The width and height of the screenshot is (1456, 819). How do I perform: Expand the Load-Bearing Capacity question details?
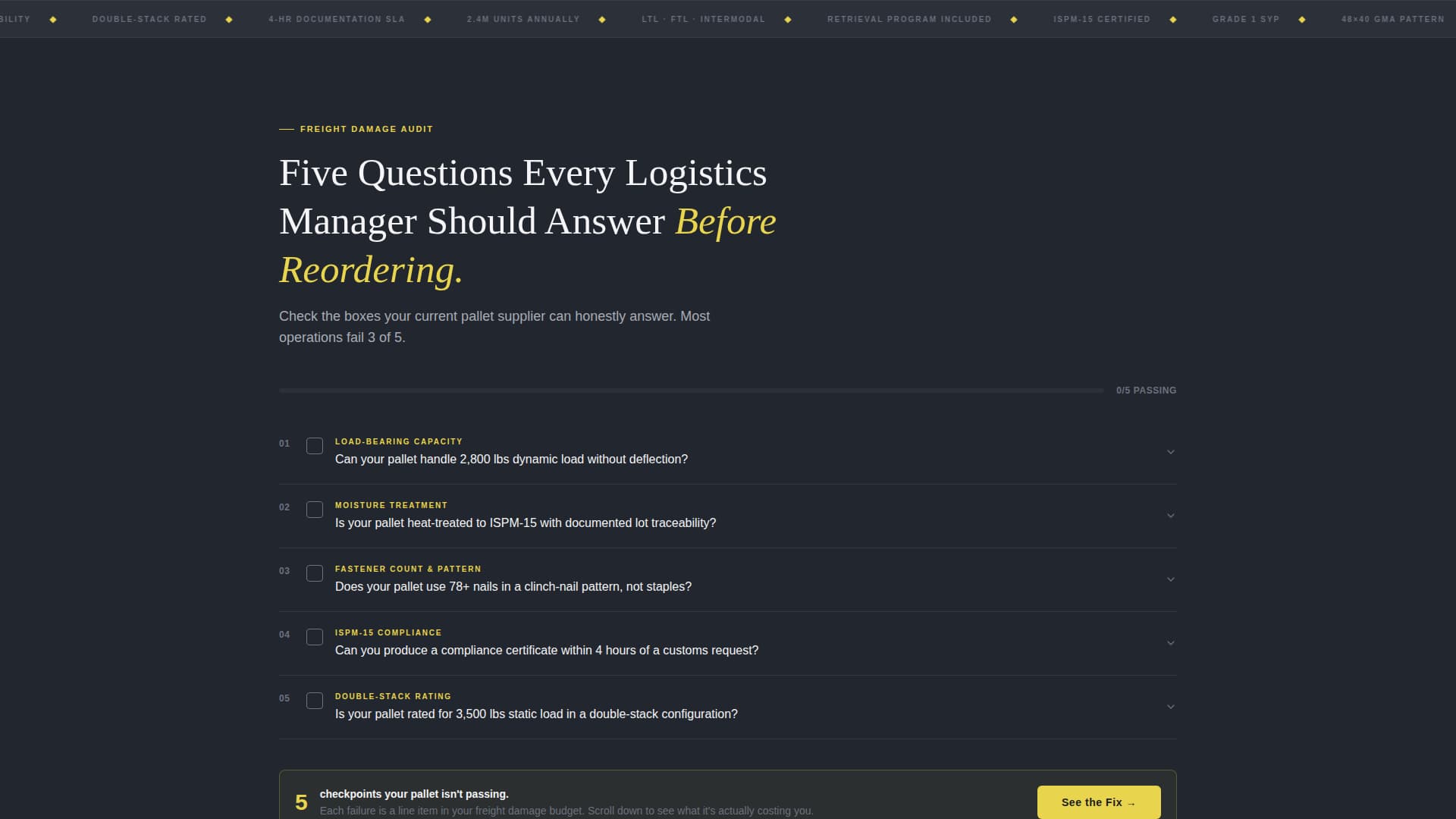(1171, 451)
